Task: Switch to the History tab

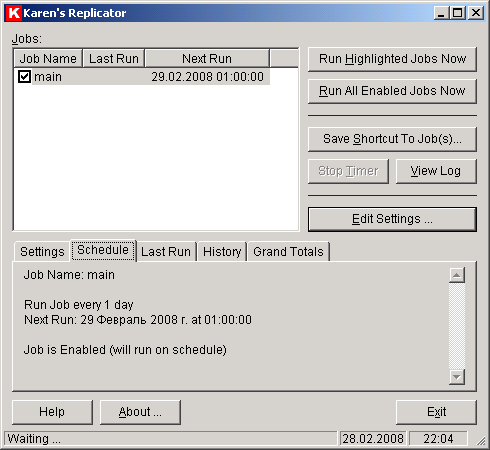Action: click(222, 252)
